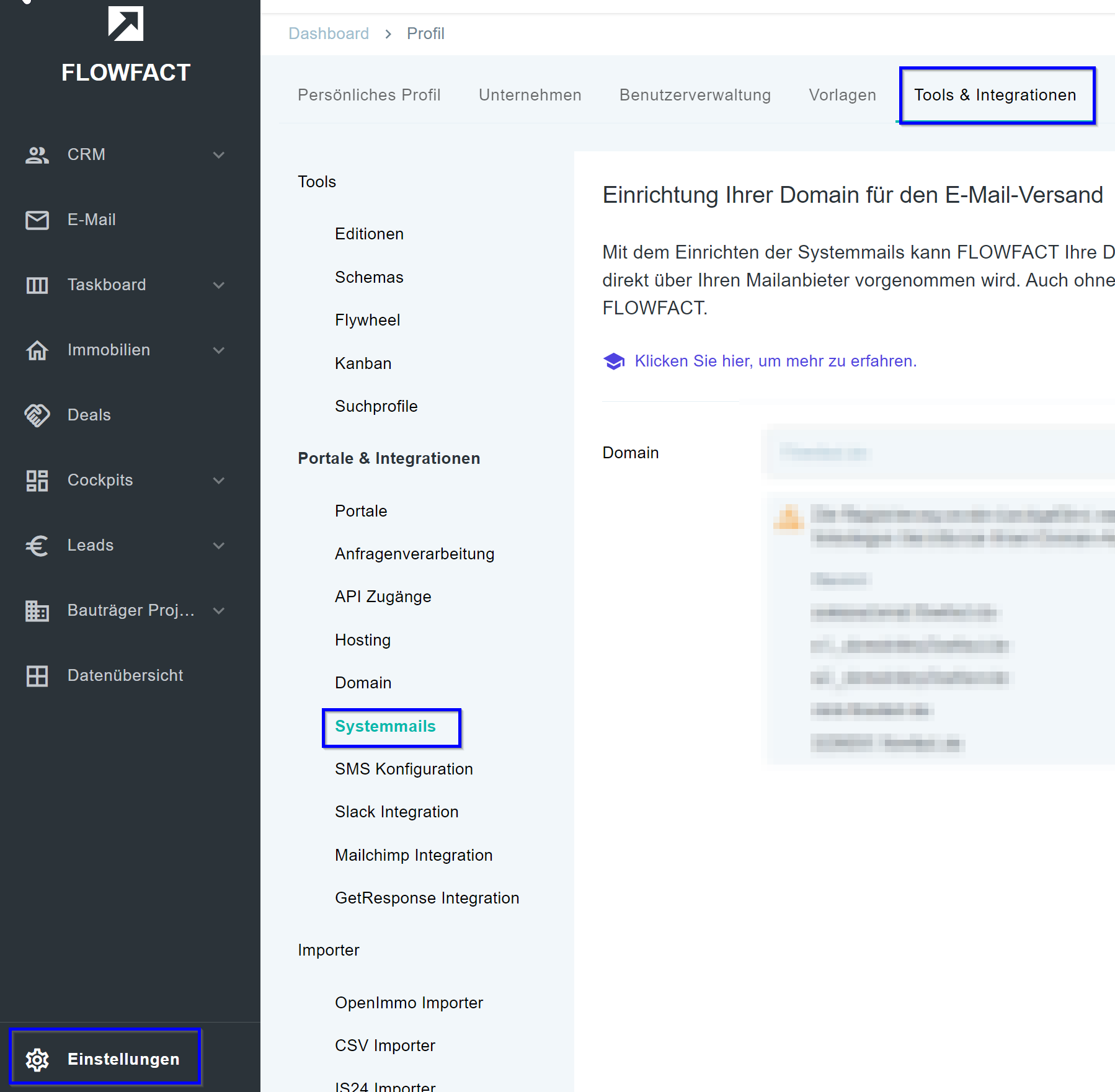Click the Deals handshake icon
This screenshot has height=1092, width=1115.
37,415
